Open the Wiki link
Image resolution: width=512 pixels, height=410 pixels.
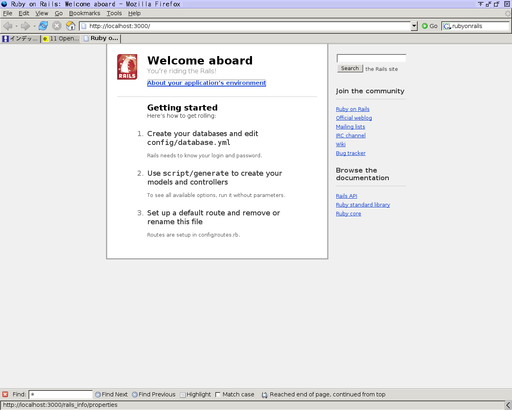click(x=341, y=144)
